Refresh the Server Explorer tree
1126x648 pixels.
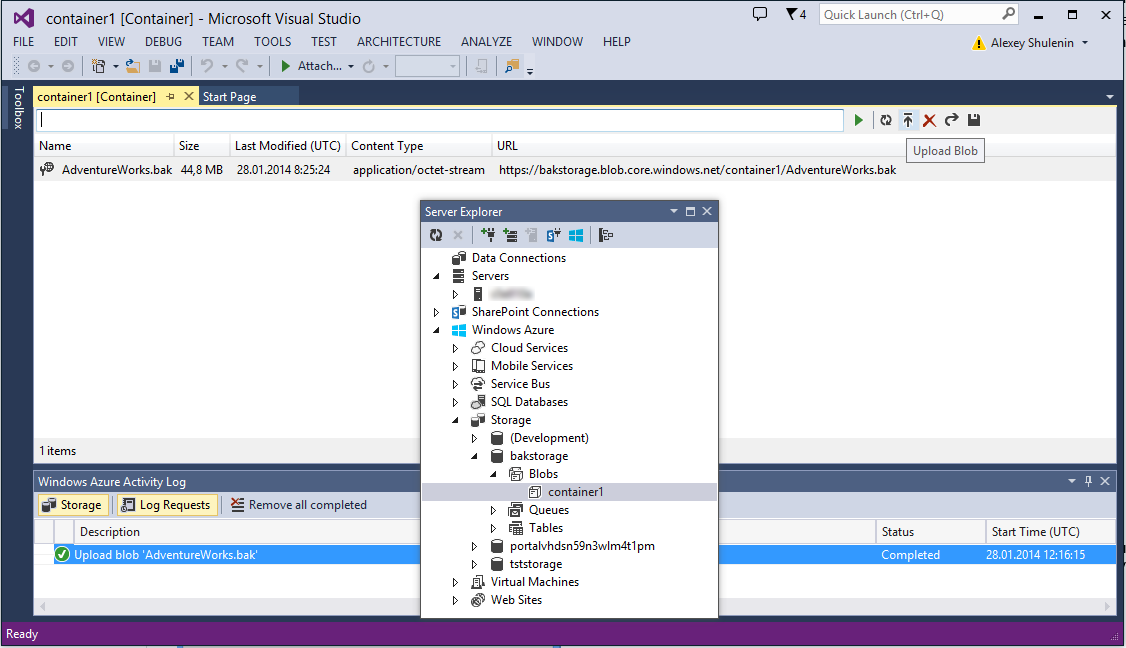pos(436,235)
